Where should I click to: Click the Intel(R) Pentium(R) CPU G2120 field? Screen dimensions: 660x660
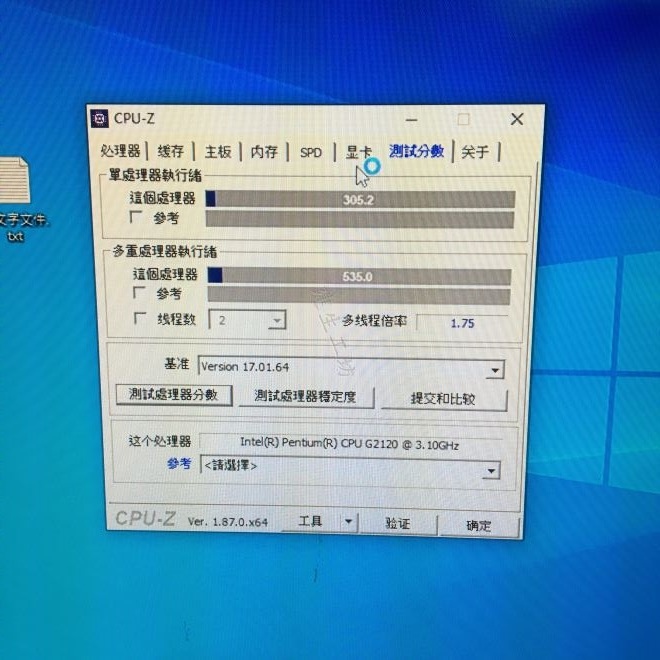point(351,444)
